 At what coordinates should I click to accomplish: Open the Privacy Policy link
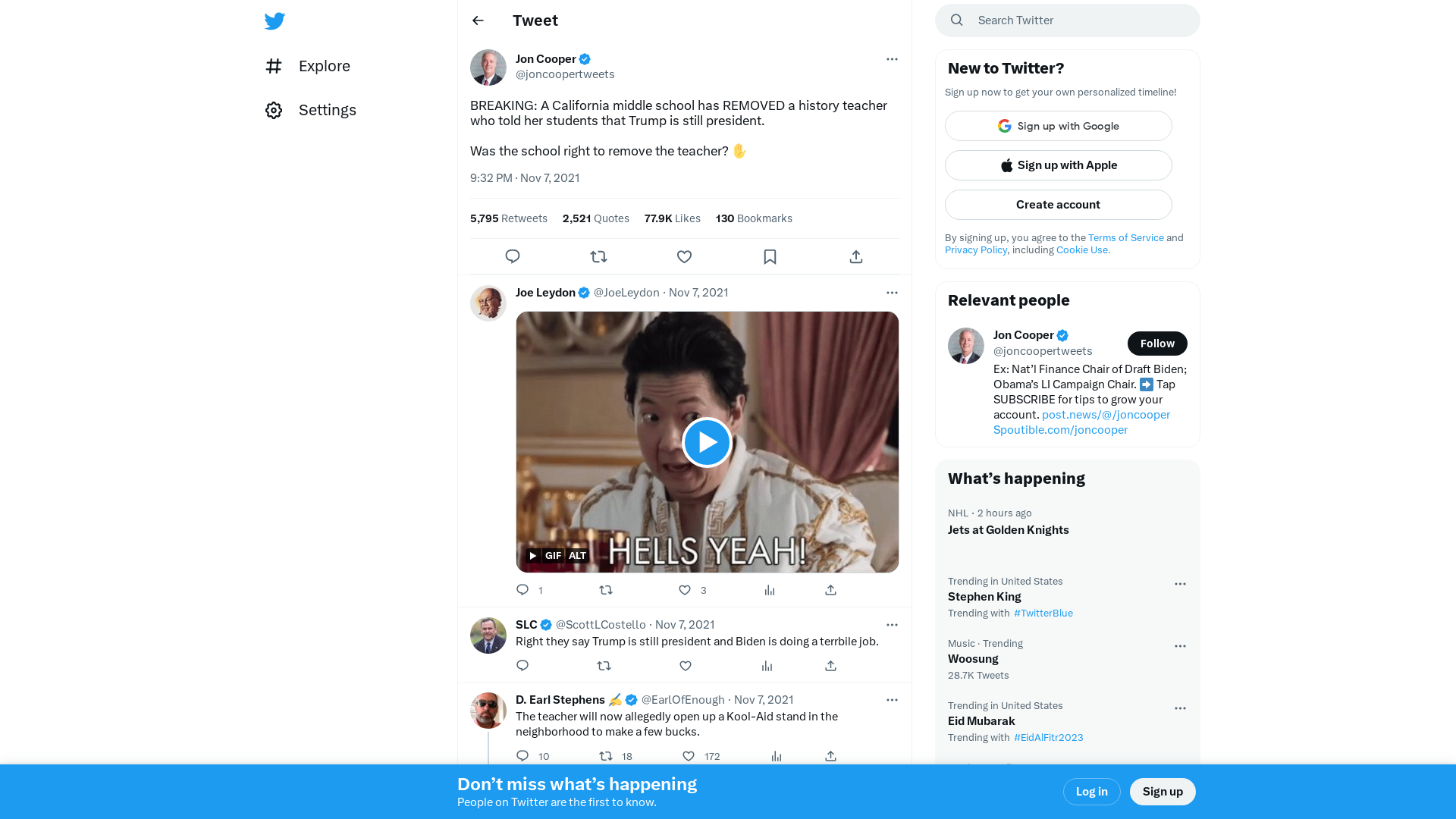976,250
